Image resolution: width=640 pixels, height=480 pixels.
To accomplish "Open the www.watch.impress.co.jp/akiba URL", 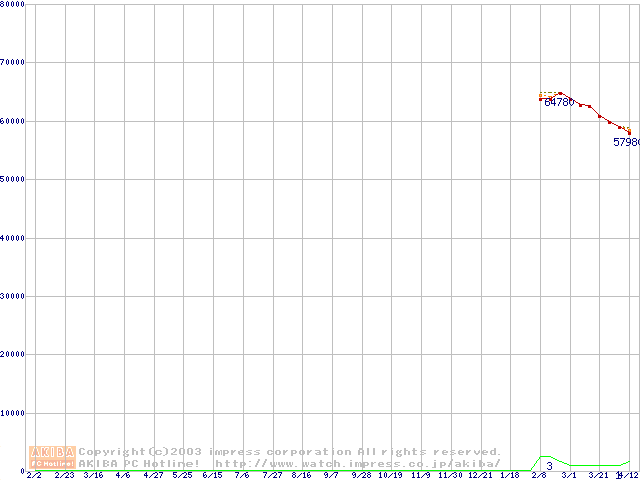I will pyautogui.click(x=357, y=463).
